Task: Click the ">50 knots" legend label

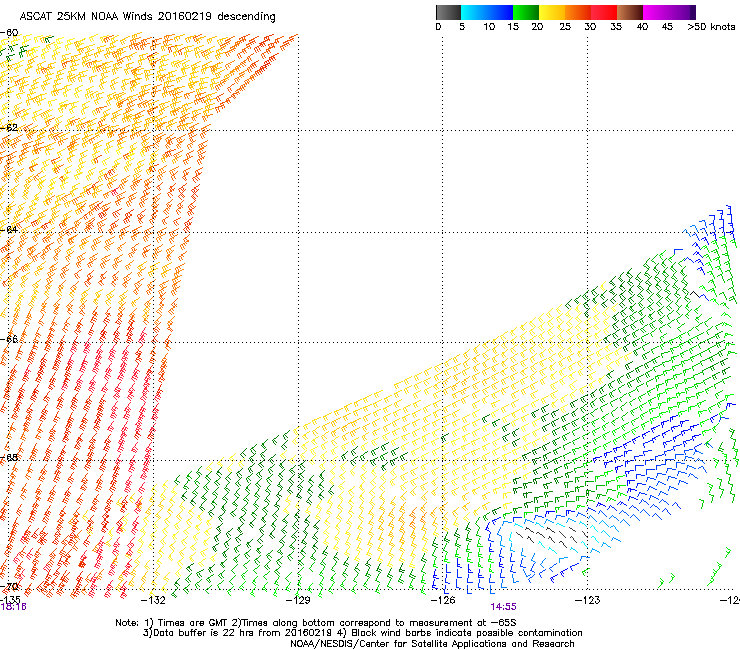Action: pos(711,27)
